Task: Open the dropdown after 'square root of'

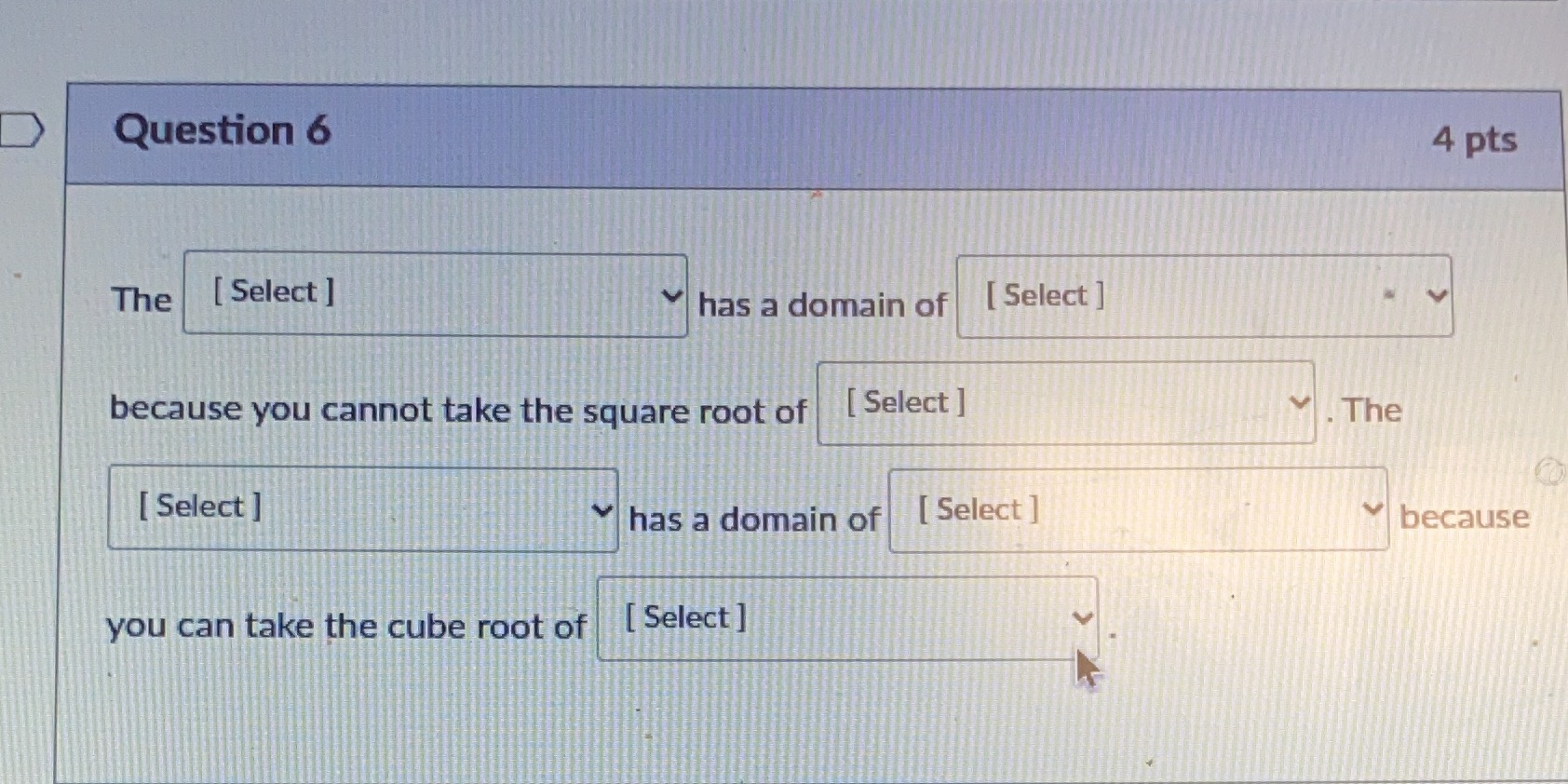Action: tap(1066, 403)
